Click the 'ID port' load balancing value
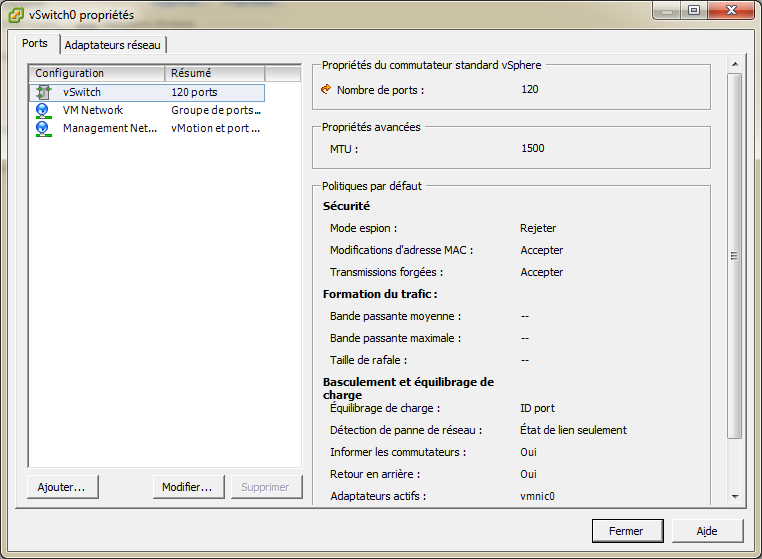Viewport: 762px width, 559px height. click(x=537, y=408)
